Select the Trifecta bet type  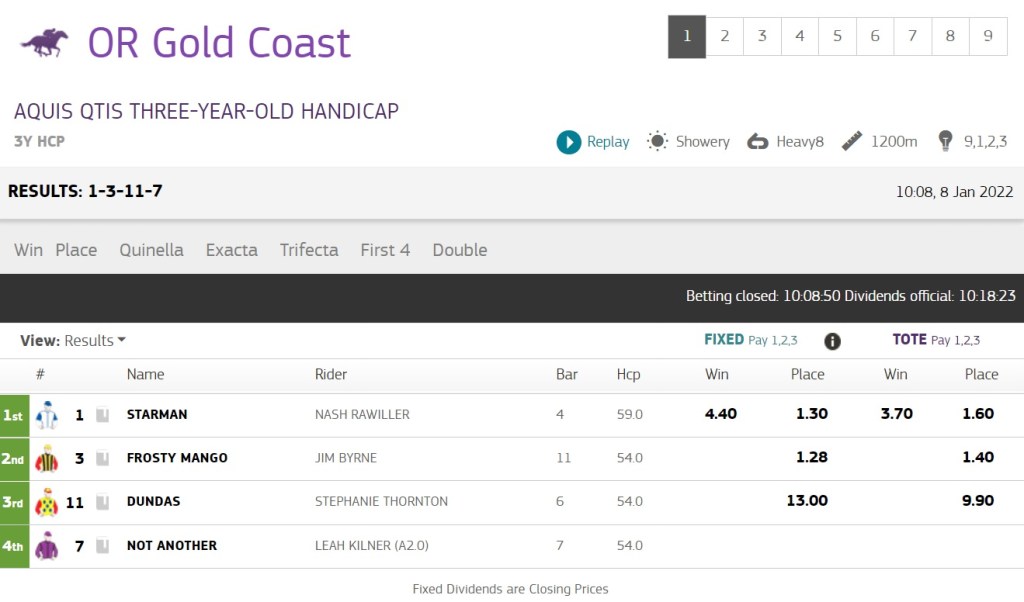point(309,250)
